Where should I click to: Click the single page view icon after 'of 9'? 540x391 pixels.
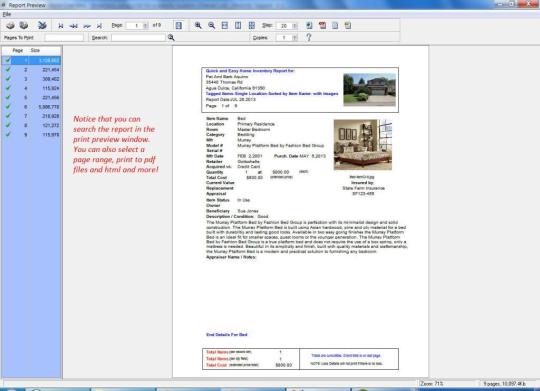(178, 25)
